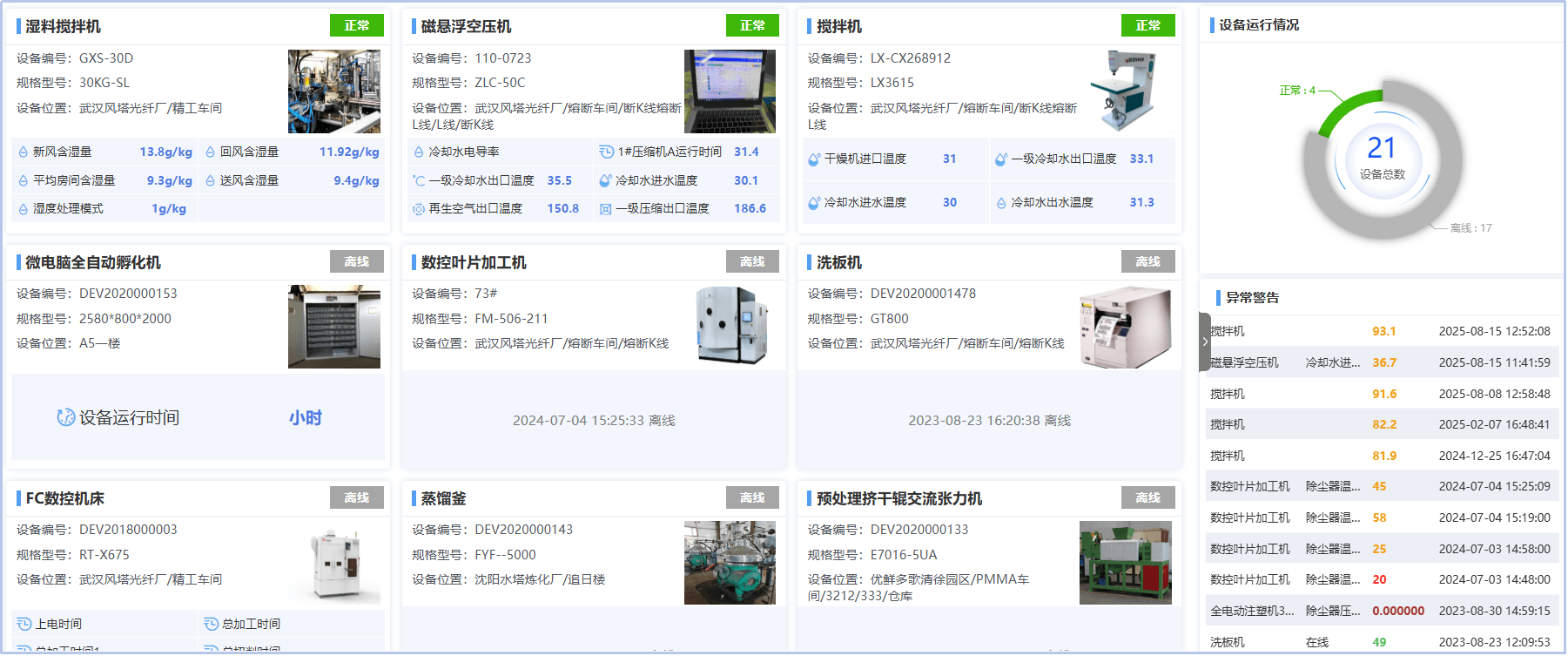Open the 预处理挤干辊交流张力机 card title
The image size is (1568, 656).
point(899,498)
